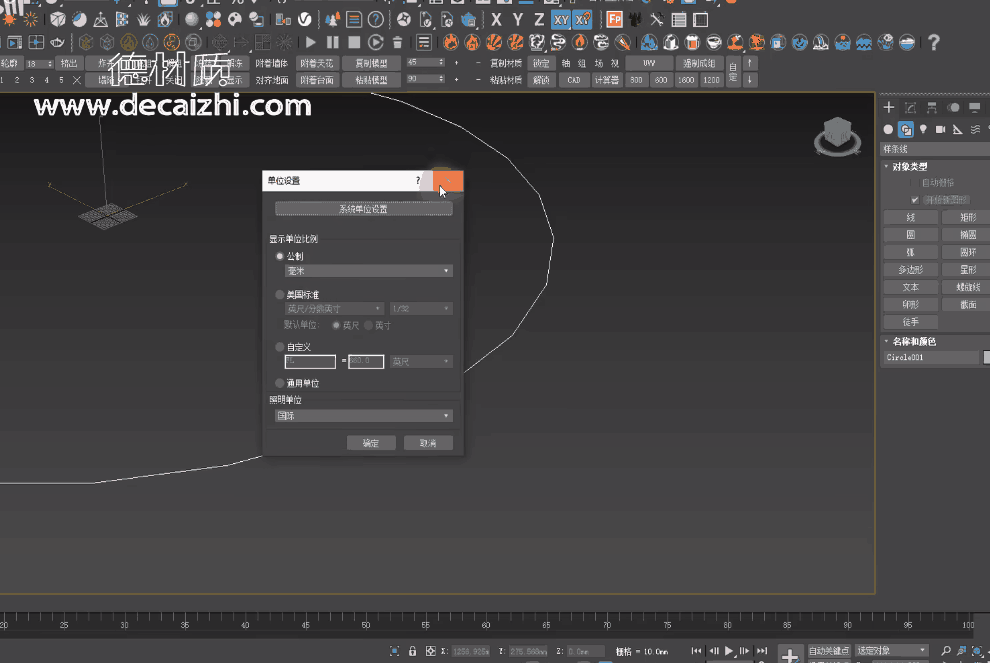Click the 计算器 calculator button
The width and height of the screenshot is (990, 663).
coord(607,80)
